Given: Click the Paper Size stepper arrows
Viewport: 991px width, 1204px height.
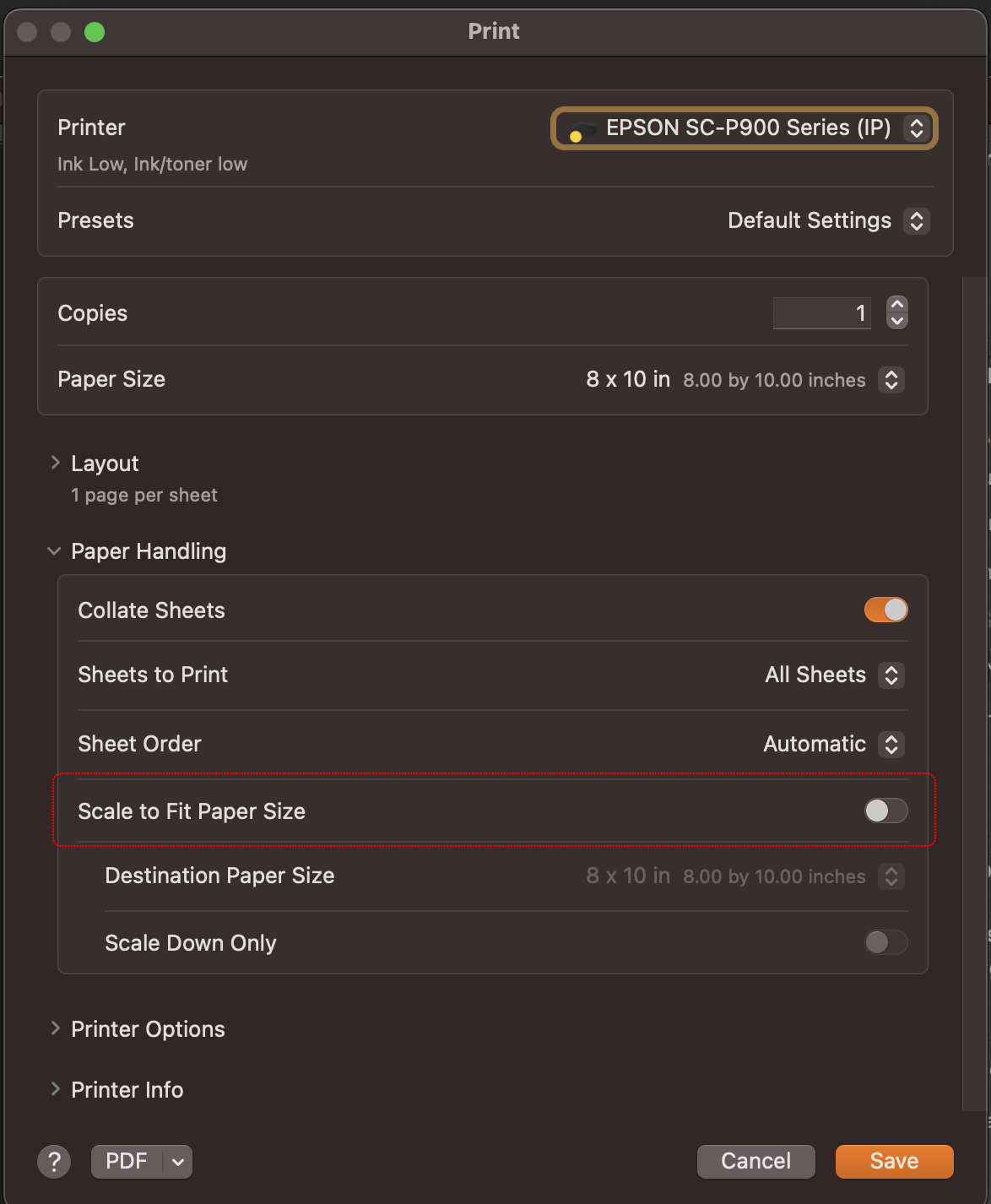Looking at the screenshot, I should pos(891,380).
